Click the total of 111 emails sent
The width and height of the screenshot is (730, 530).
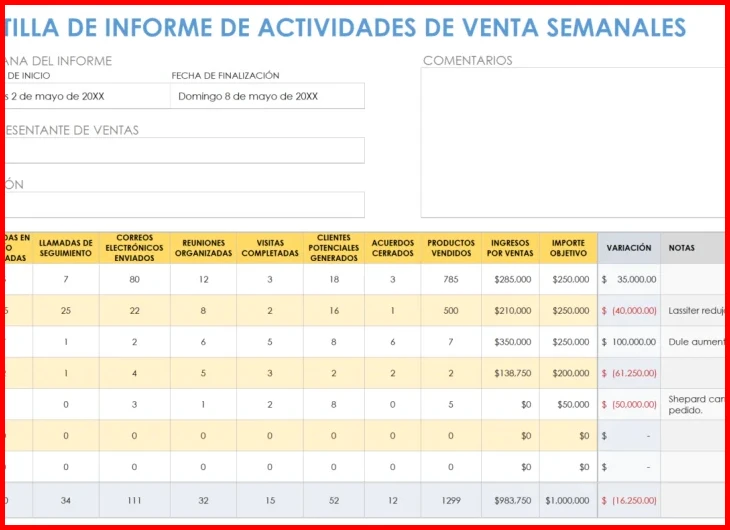click(x=135, y=501)
